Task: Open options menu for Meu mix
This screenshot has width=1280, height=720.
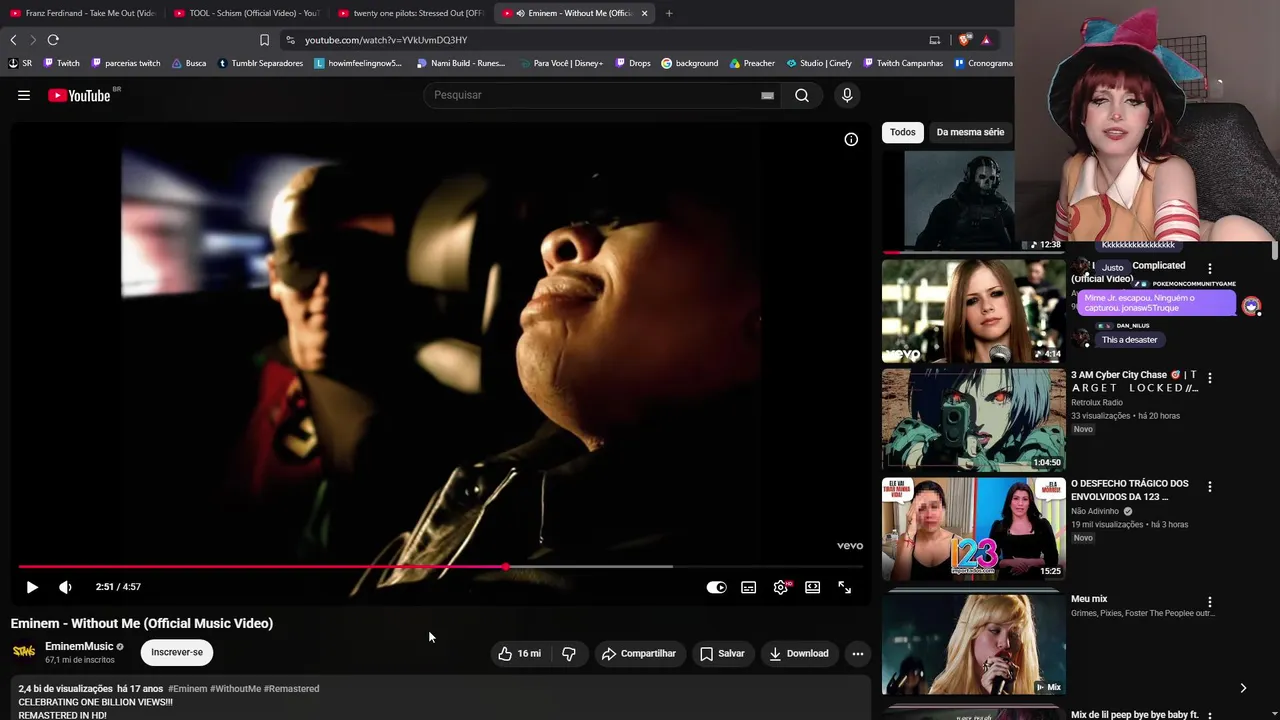Action: pyautogui.click(x=1210, y=602)
